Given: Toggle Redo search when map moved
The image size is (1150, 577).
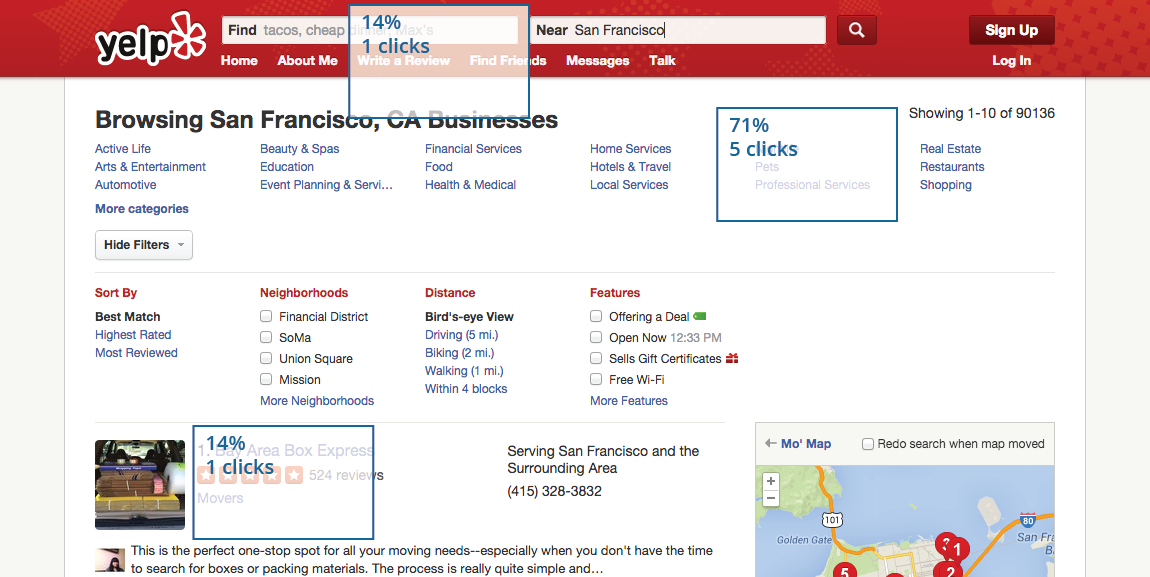Looking at the screenshot, I should (x=868, y=444).
